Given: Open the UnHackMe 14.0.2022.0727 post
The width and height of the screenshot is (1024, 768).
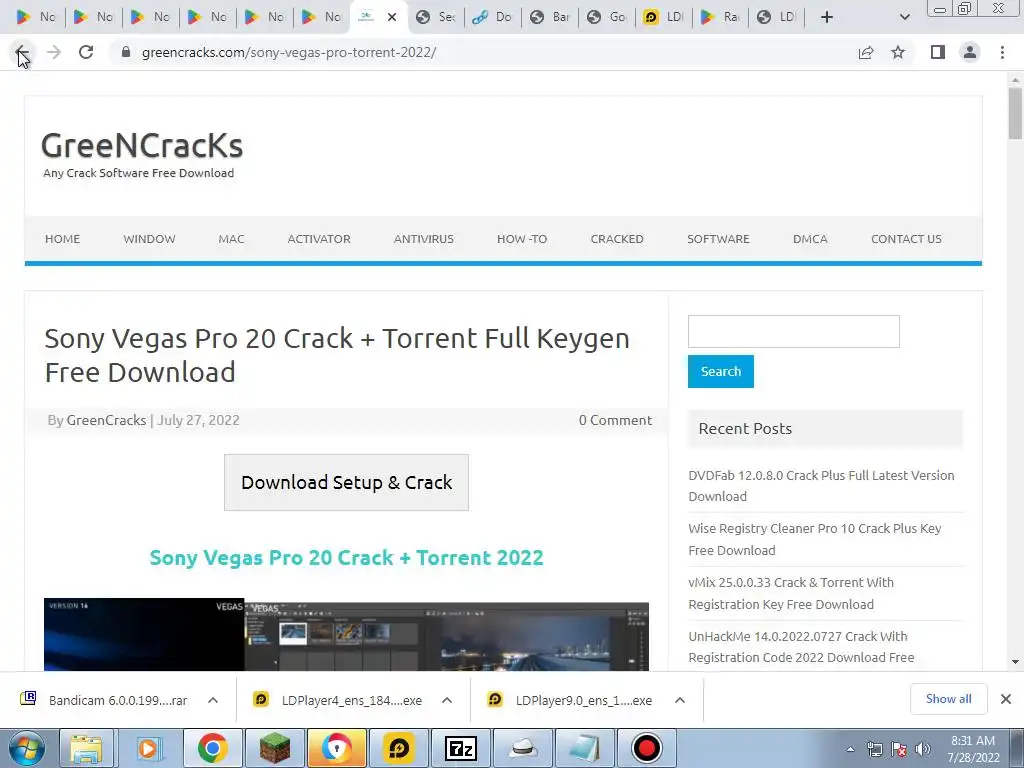Looking at the screenshot, I should [x=801, y=647].
